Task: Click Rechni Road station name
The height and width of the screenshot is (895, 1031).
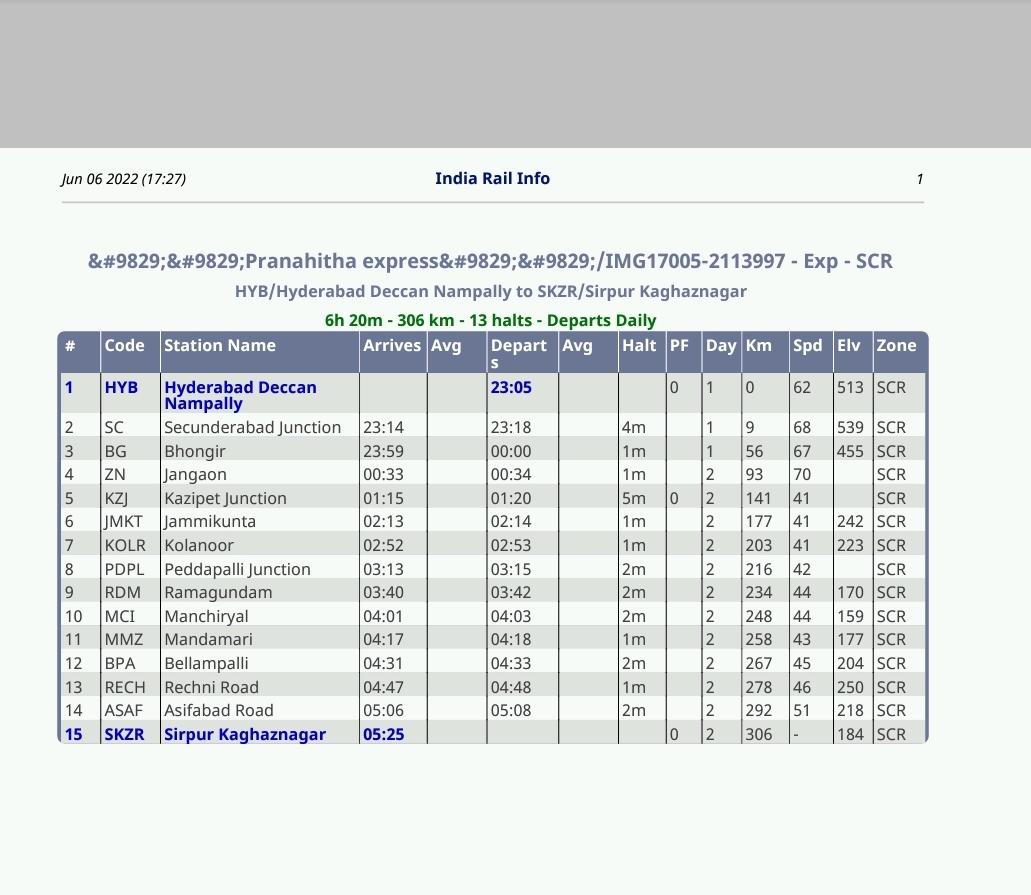Action: [211, 687]
